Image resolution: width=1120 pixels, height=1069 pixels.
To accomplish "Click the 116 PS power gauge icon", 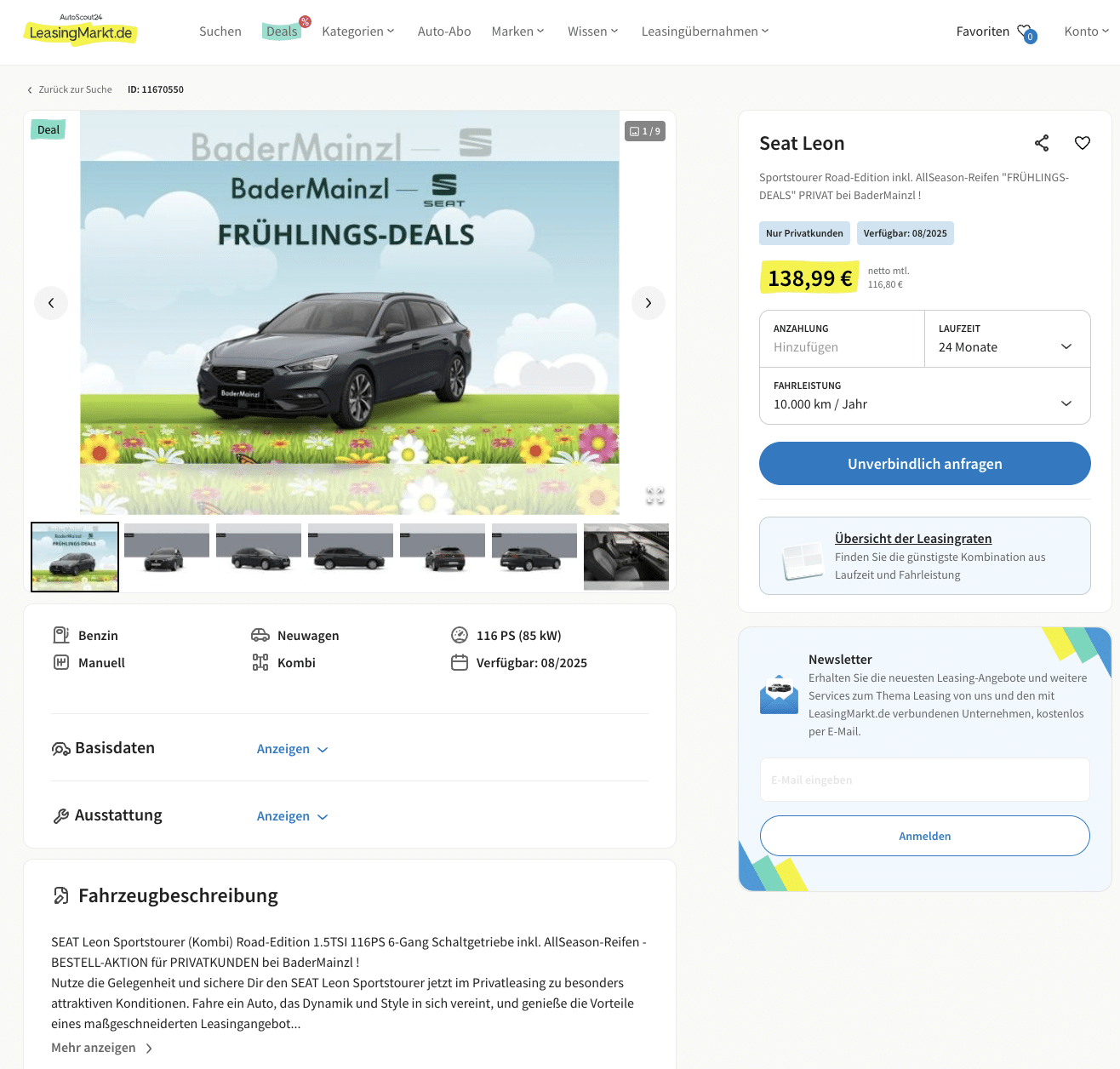I will [x=460, y=635].
